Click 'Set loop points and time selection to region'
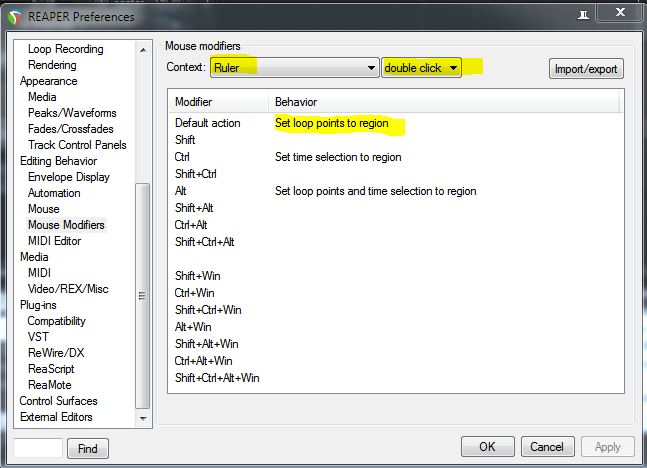Screen dimensions: 647x468 375,191
